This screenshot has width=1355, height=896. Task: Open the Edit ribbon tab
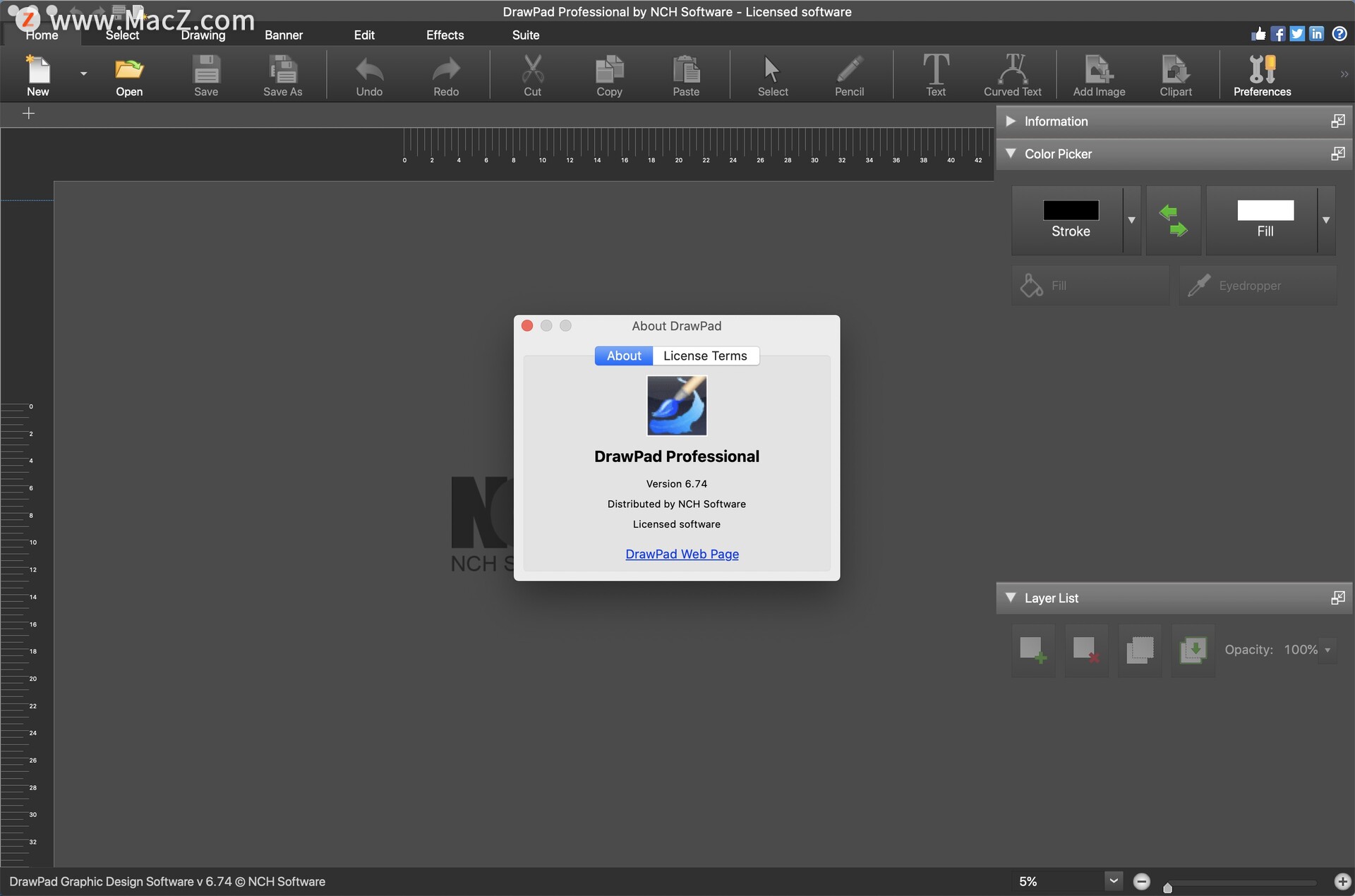point(364,35)
